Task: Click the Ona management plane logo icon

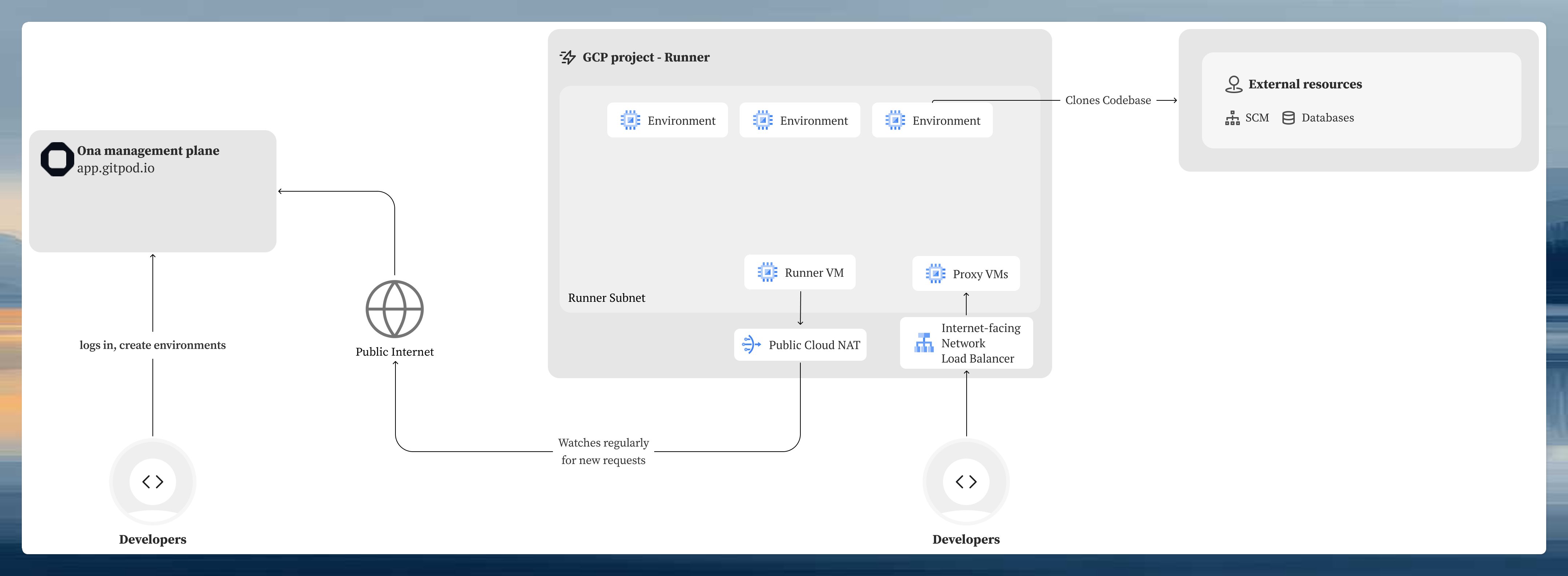Action: 57,159
